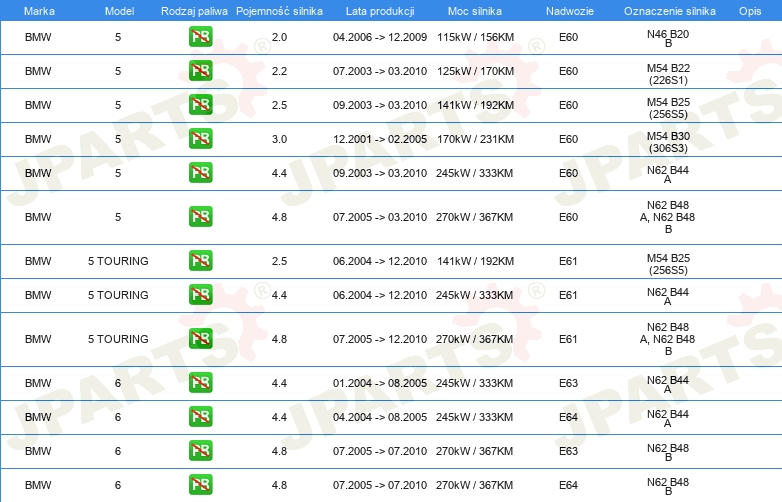This screenshot has width=782, height=502.
Task: Click the petrol fuel icon in the BMW 5 2.2 row
Action: 200,71
